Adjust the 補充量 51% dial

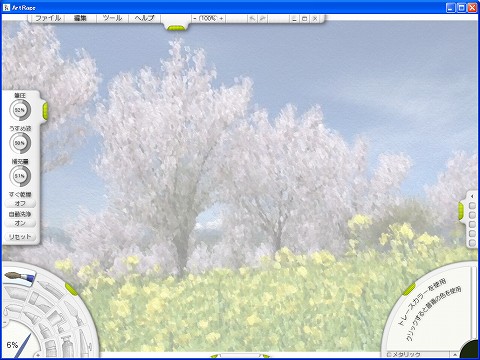20,176
